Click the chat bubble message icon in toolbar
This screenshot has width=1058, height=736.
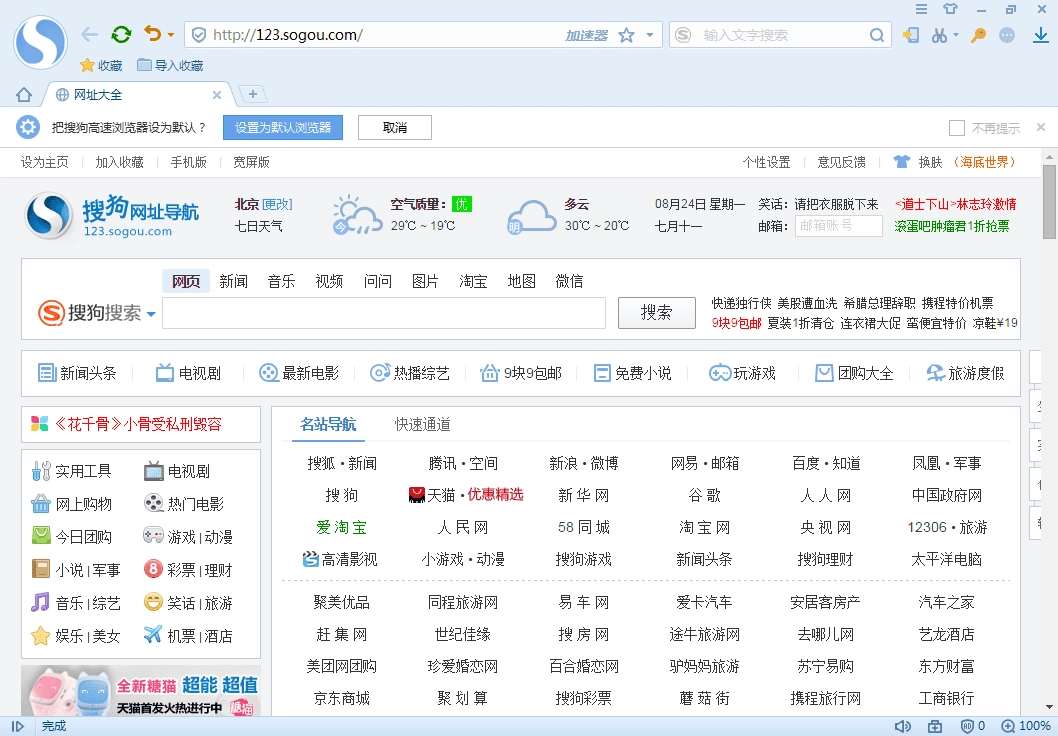[1007, 35]
